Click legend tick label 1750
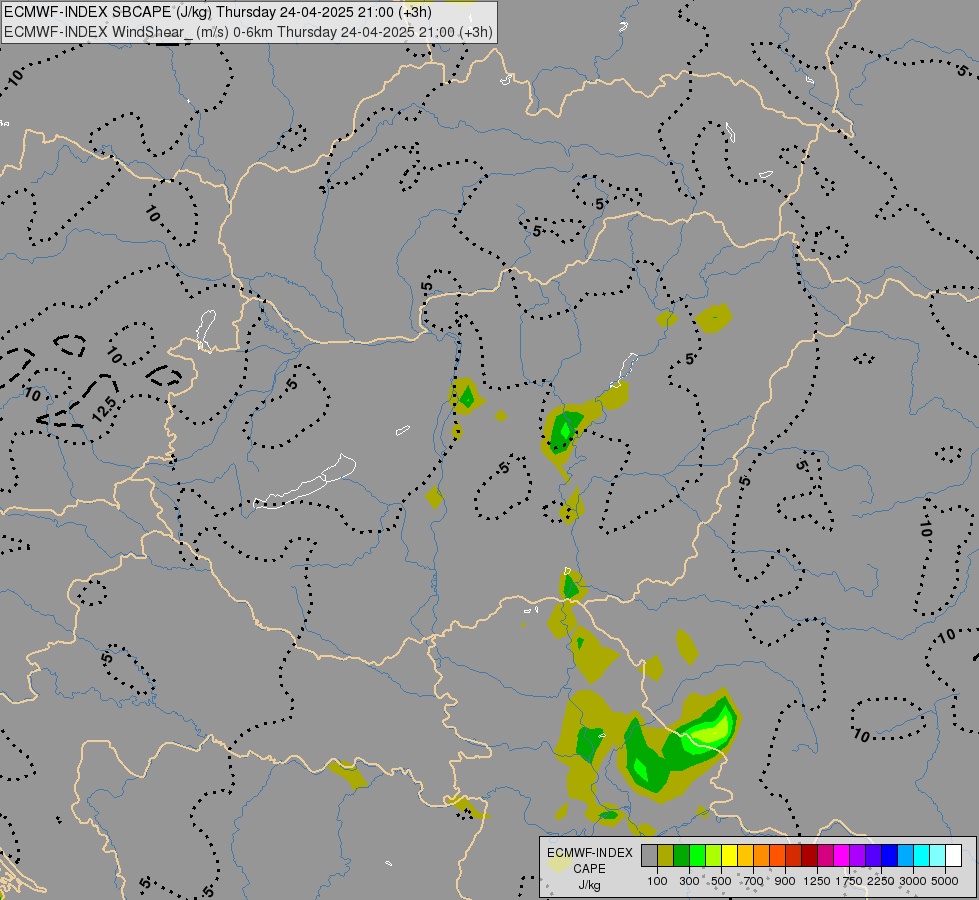Screen dimensions: 979x900 point(849,881)
